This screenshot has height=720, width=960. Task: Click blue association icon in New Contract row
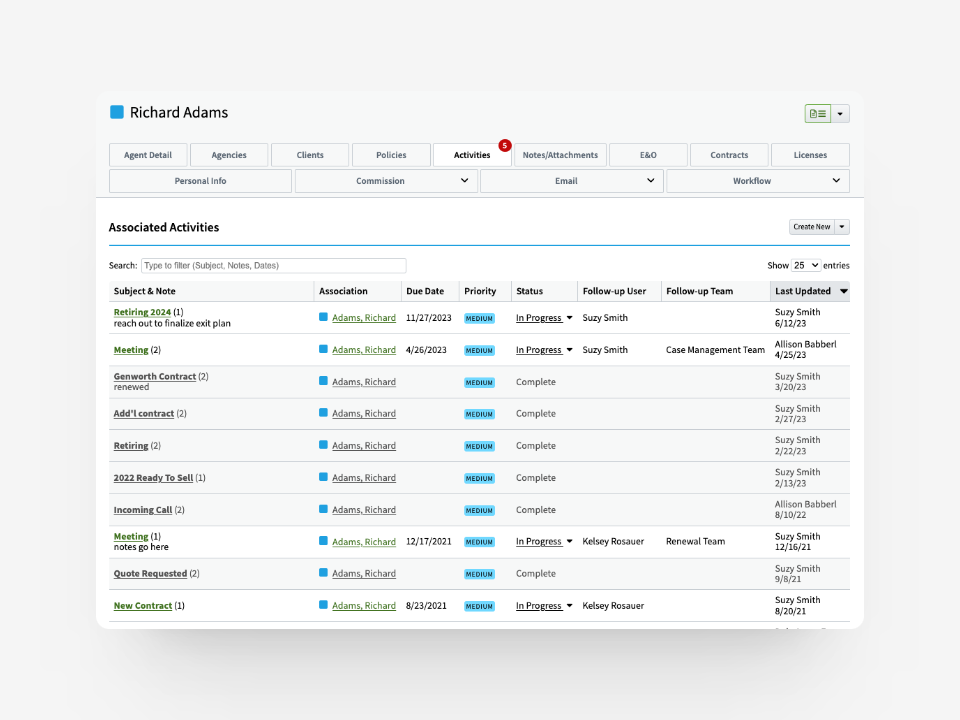click(323, 605)
